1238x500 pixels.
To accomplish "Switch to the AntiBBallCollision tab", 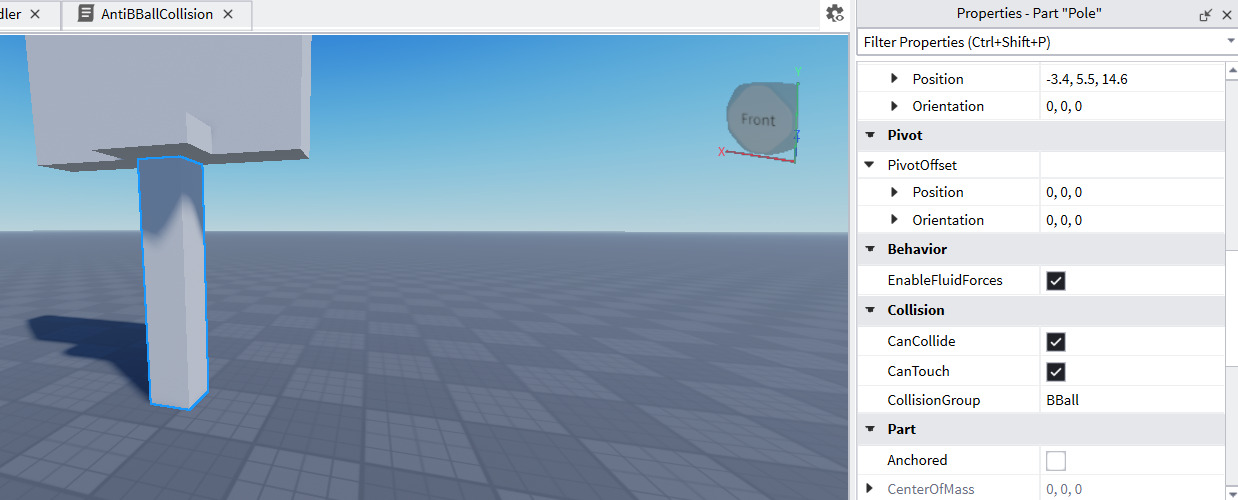I will pos(156,15).
